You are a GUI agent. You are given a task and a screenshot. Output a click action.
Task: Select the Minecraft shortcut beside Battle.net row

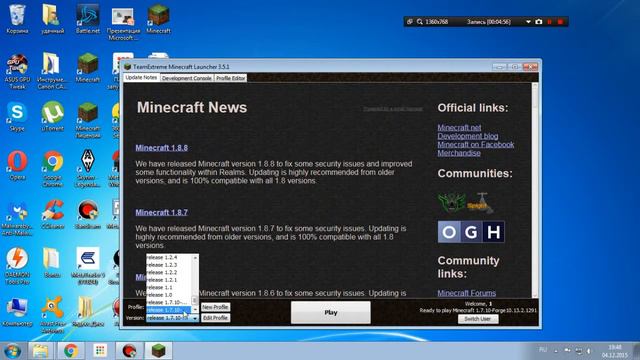coord(158,18)
